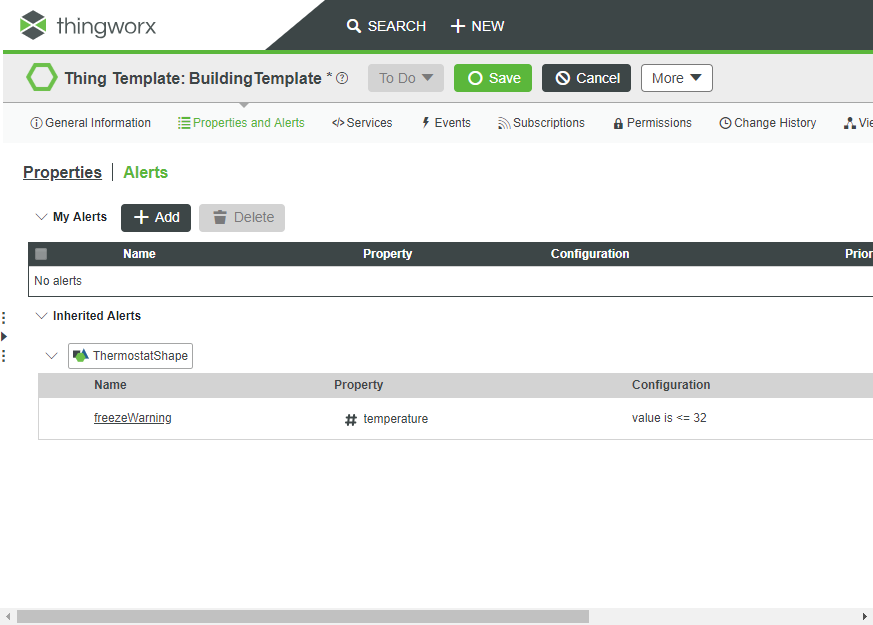Sort alerts by Name column header

pos(139,254)
